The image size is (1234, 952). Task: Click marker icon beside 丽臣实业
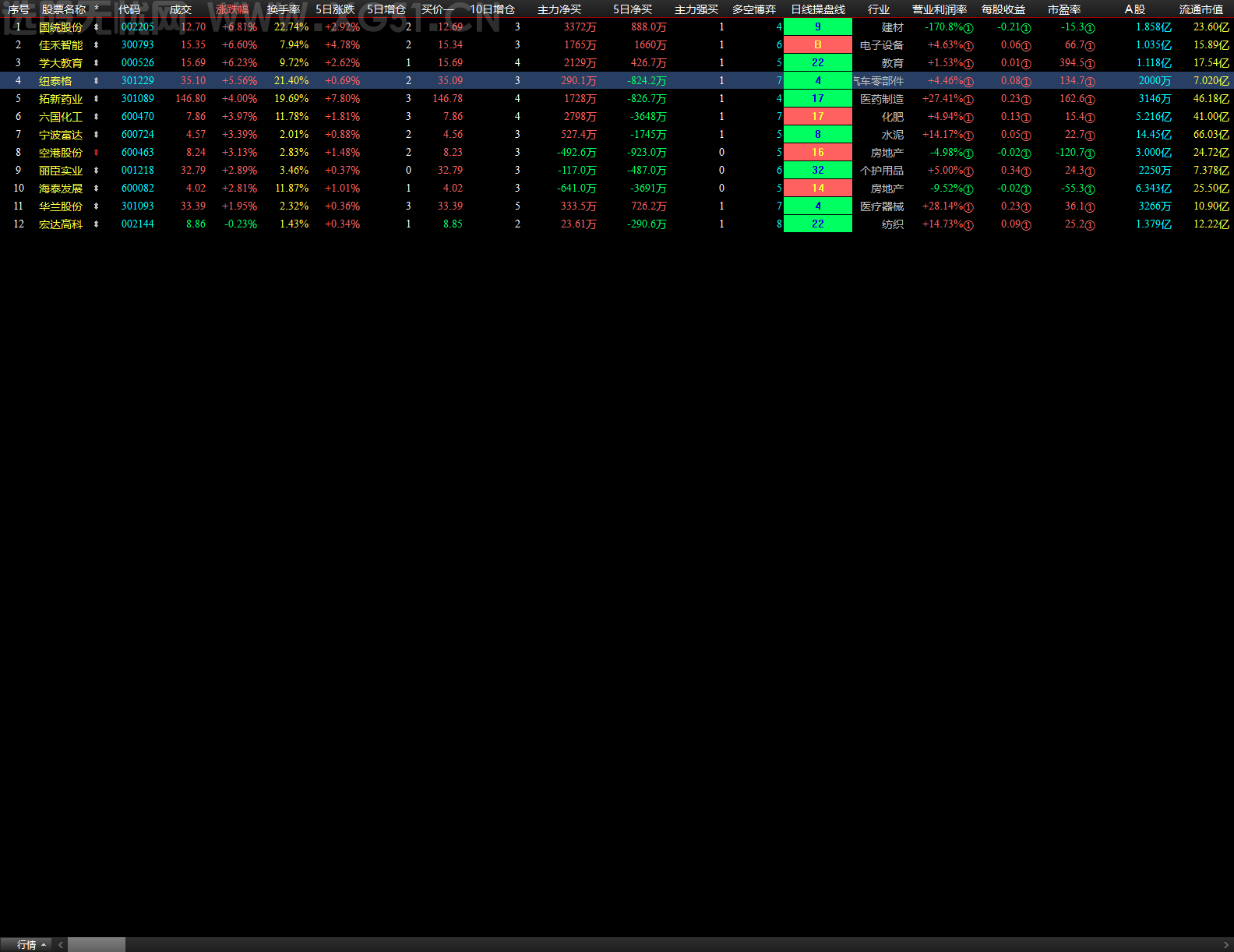click(x=96, y=171)
